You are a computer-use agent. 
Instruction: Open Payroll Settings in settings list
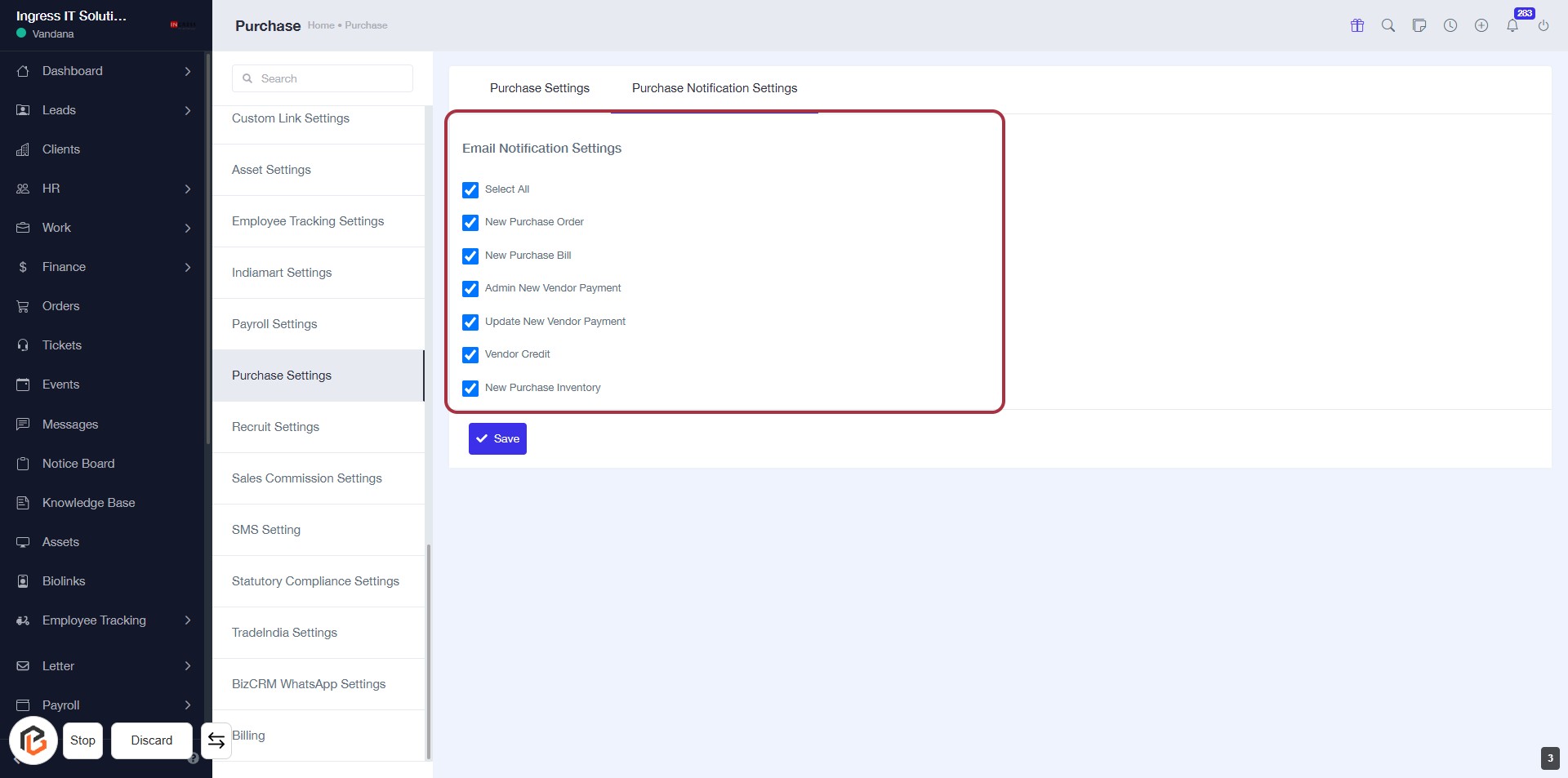pyautogui.click(x=274, y=324)
